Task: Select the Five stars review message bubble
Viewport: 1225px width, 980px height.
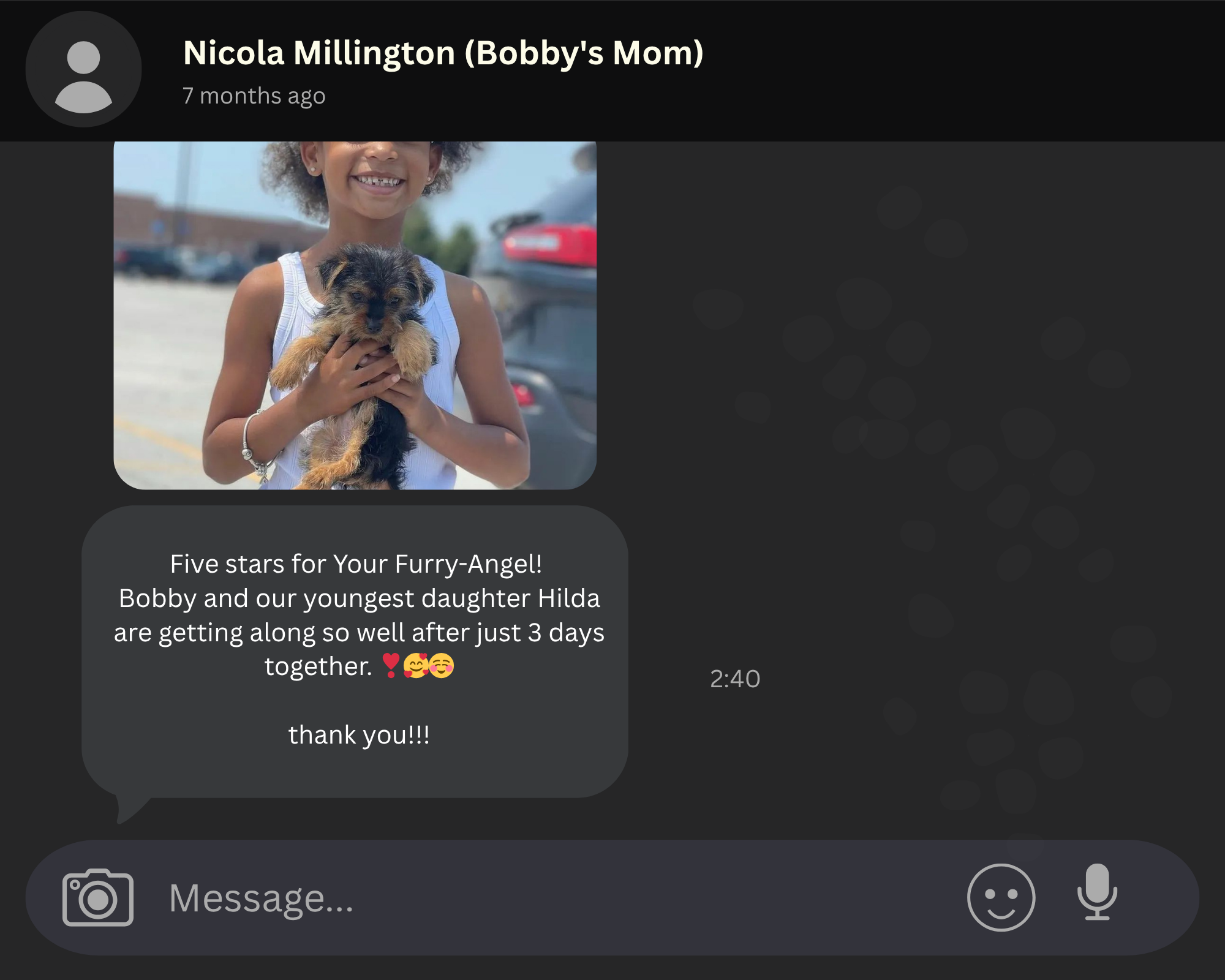Action: coord(355,651)
